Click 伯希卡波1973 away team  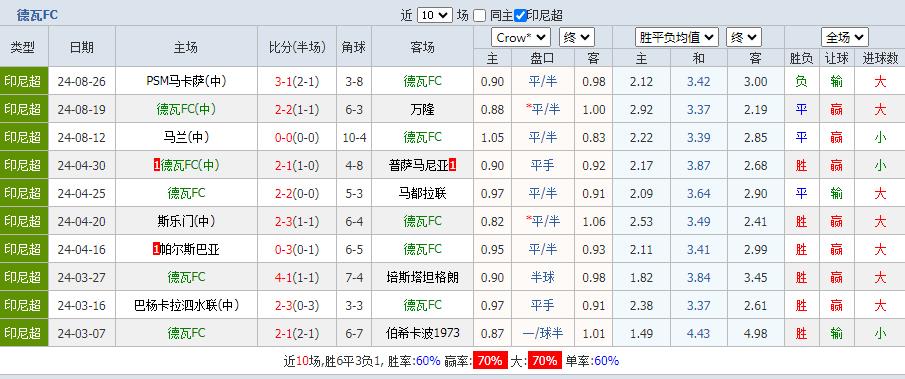[422, 333]
